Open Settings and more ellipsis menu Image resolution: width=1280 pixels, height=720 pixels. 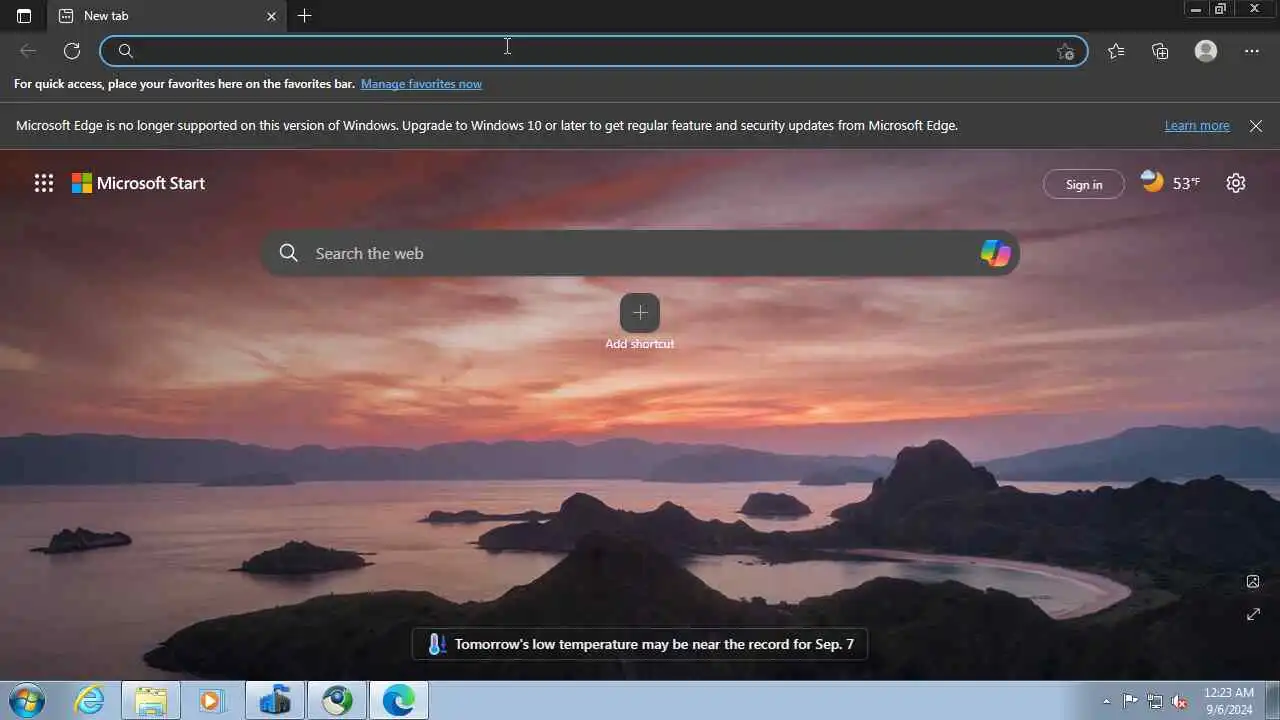[x=1252, y=51]
